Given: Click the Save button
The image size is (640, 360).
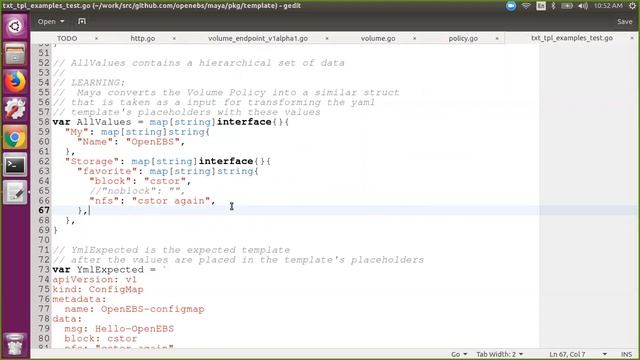Looking at the screenshot, I should click(624, 22).
